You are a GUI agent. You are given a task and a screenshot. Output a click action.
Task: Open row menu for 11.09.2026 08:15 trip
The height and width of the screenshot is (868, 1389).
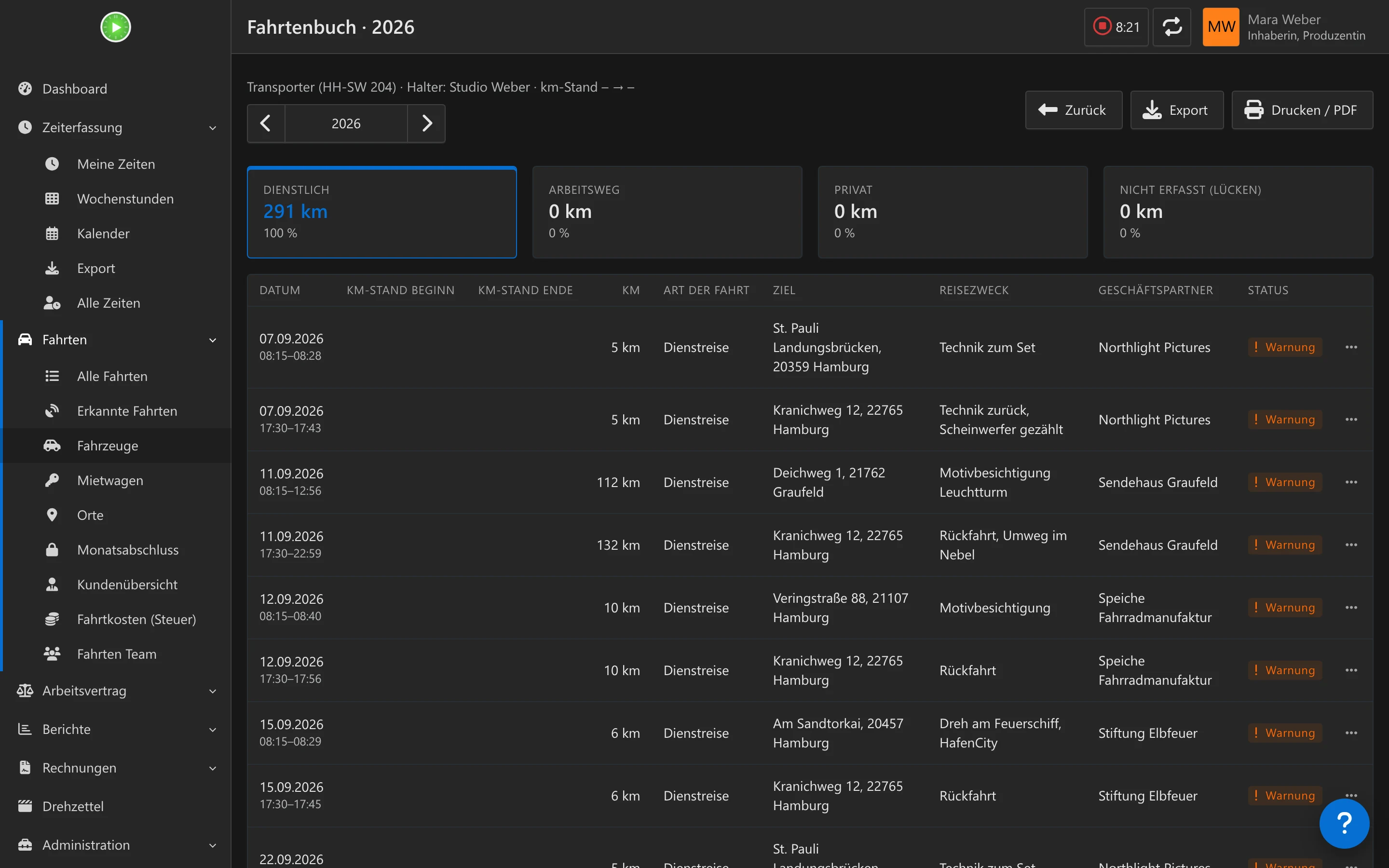1351,482
